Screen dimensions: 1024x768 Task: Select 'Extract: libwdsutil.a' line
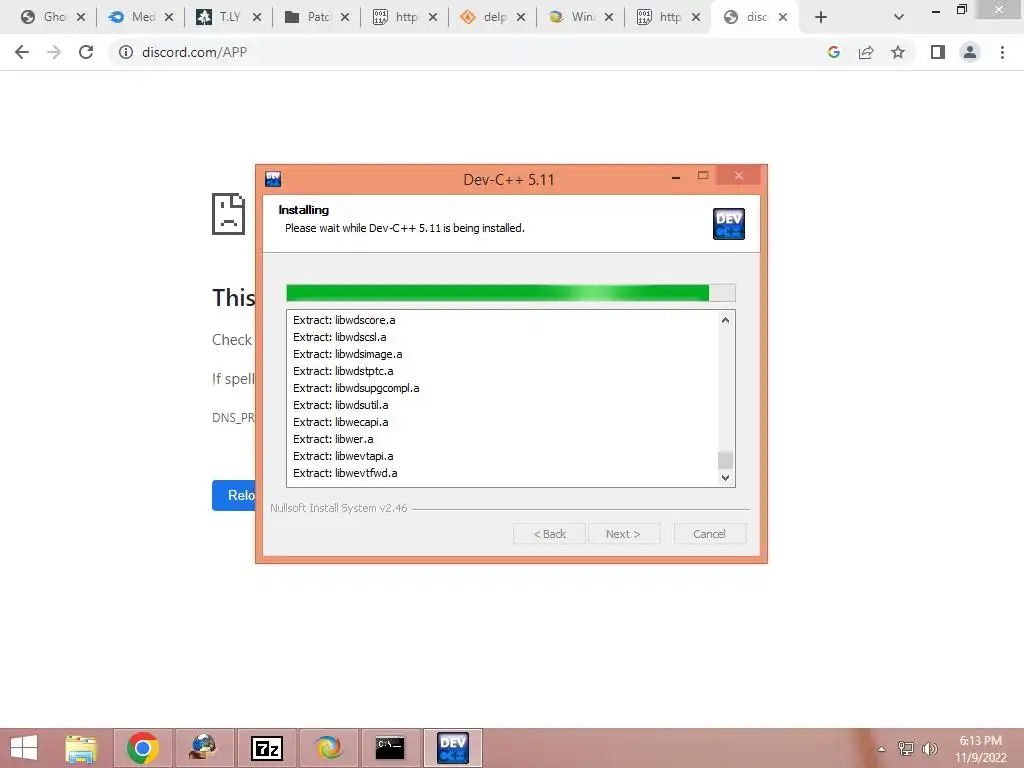pyautogui.click(x=340, y=405)
